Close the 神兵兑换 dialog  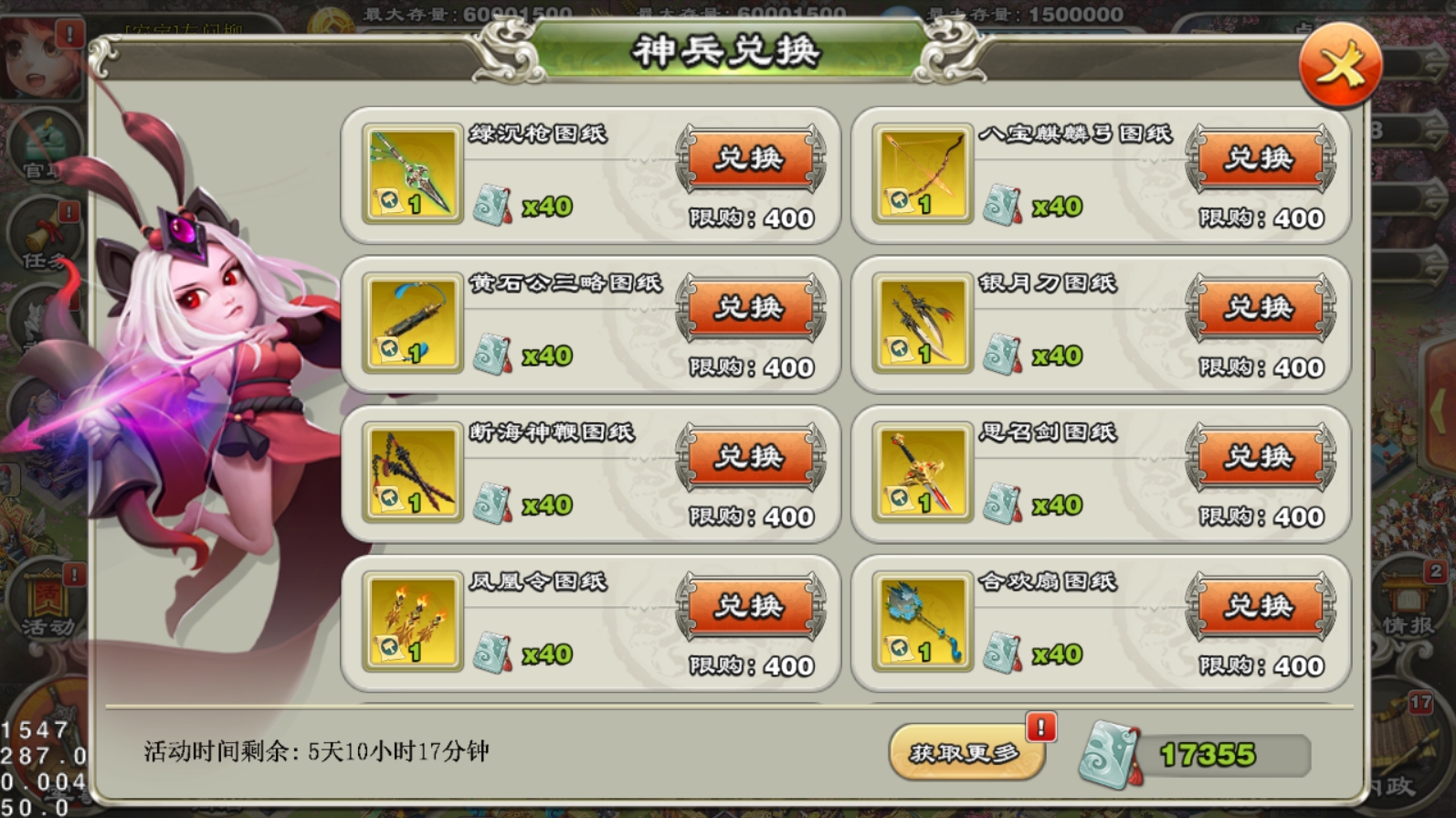point(1340,66)
